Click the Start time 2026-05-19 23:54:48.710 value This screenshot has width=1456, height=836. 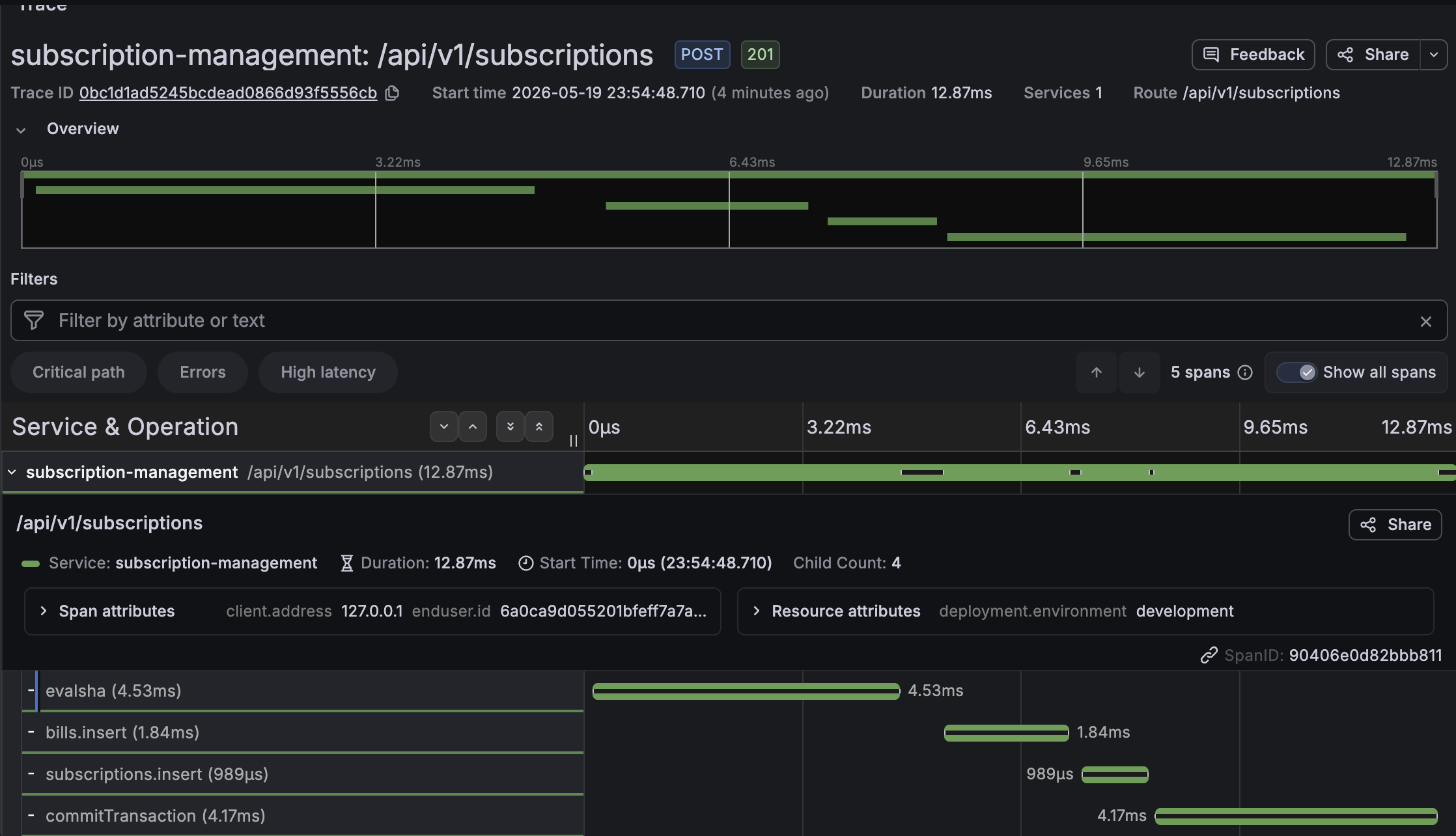(608, 93)
